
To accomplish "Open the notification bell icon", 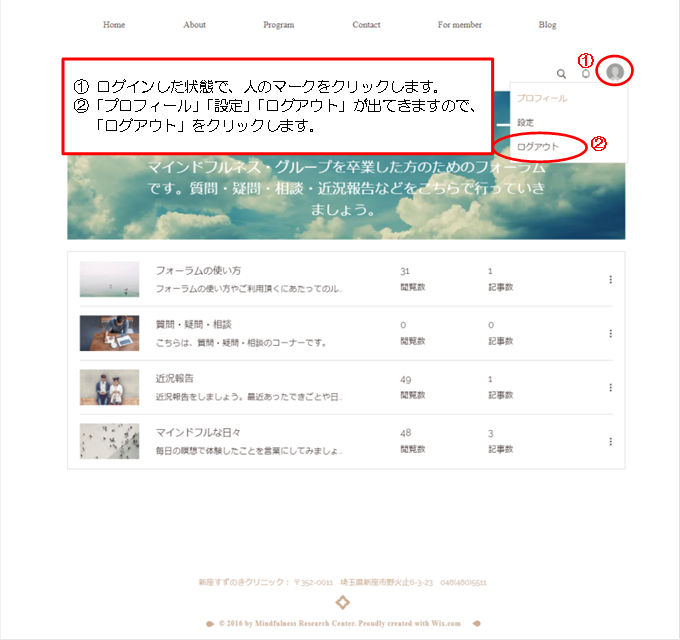I will click(x=586, y=73).
